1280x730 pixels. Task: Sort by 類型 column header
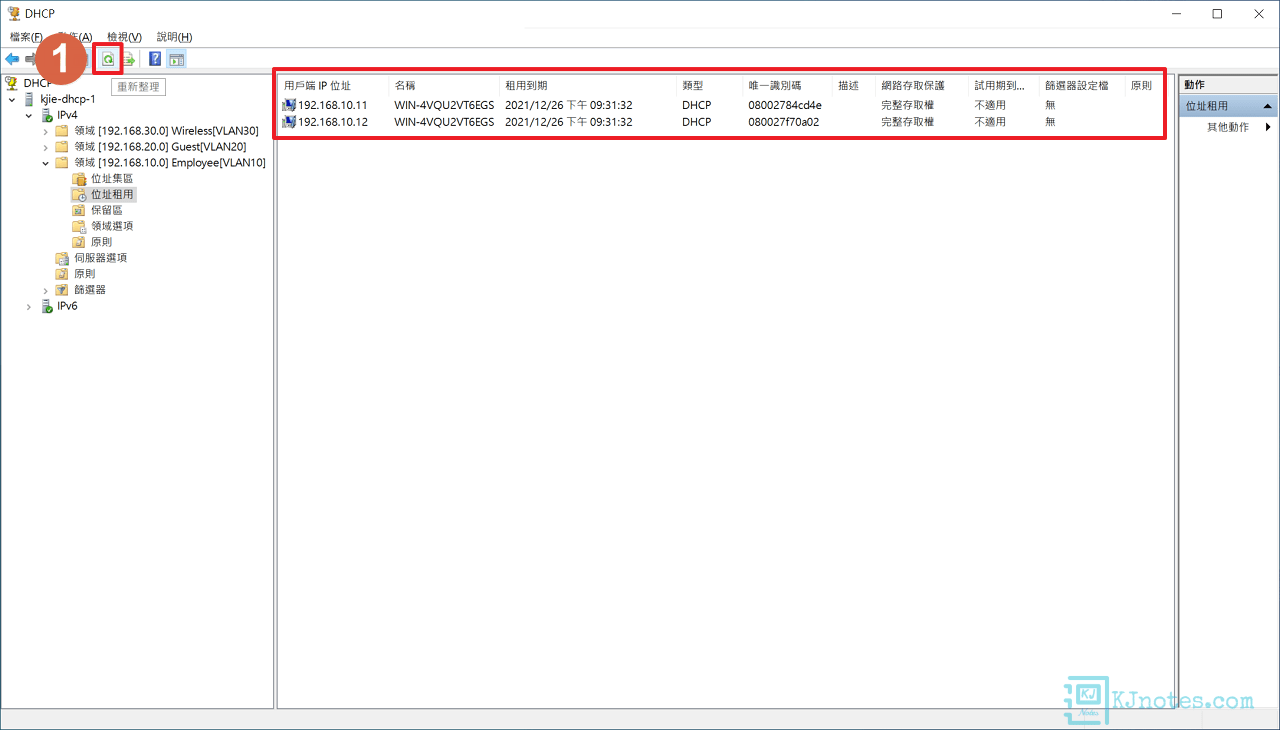click(x=709, y=86)
